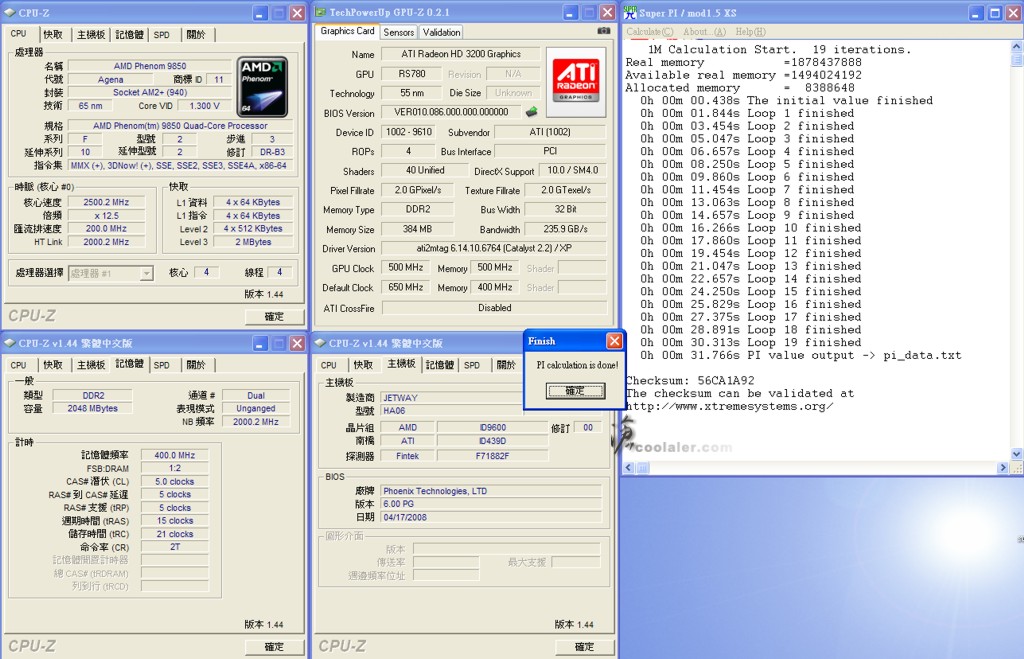
Task: Click the green BIOS save chip icon
Action: (532, 113)
